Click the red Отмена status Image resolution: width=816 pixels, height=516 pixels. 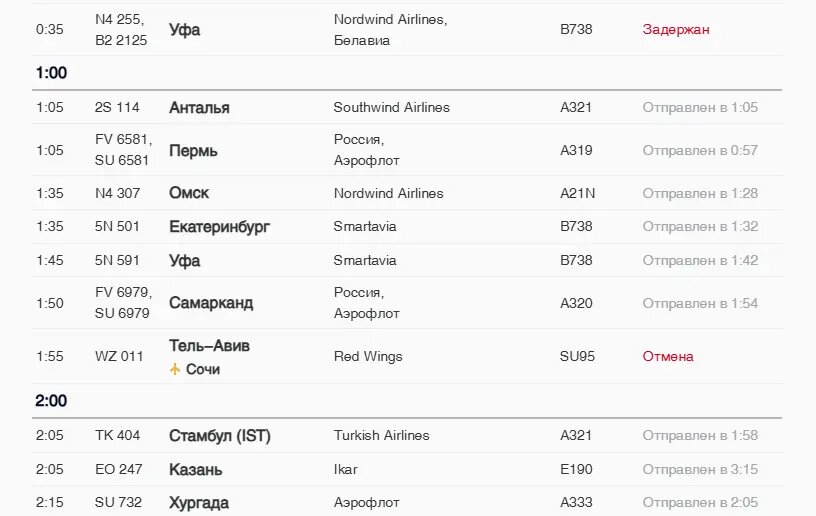point(668,356)
